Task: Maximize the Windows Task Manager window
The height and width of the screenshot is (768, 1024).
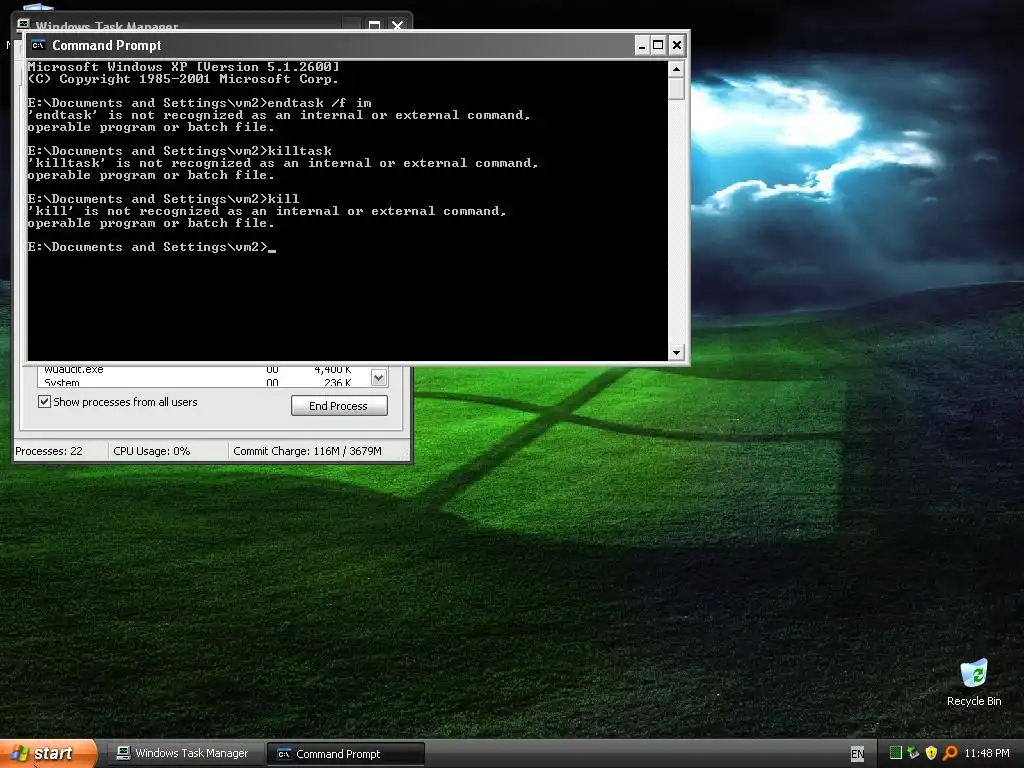Action: coord(374,25)
